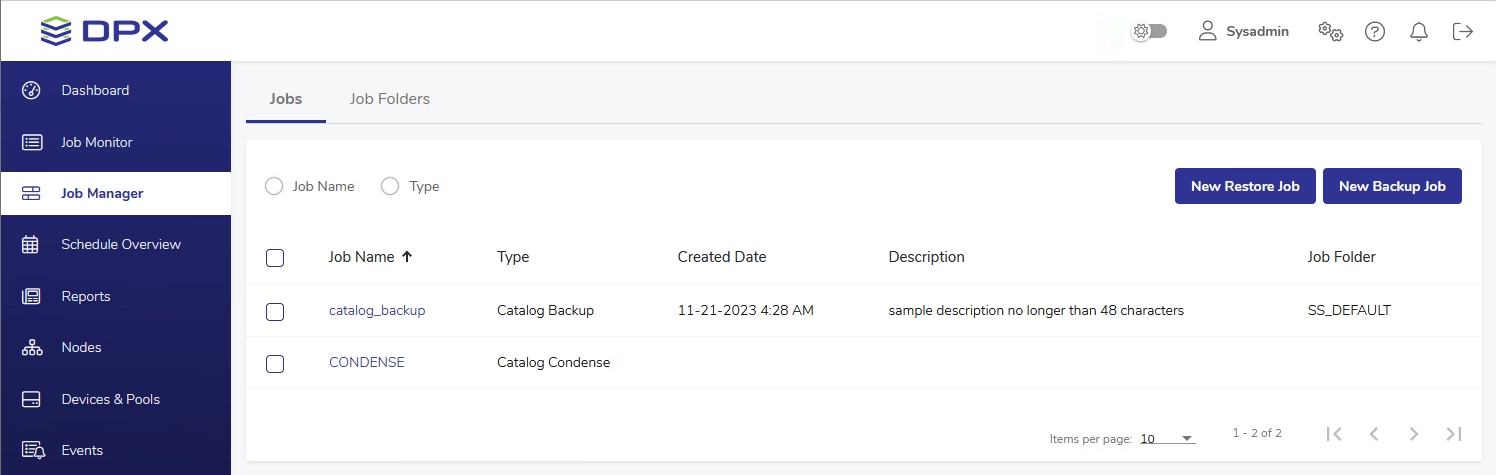Open the notifications bell
1496x475 pixels.
(1418, 31)
